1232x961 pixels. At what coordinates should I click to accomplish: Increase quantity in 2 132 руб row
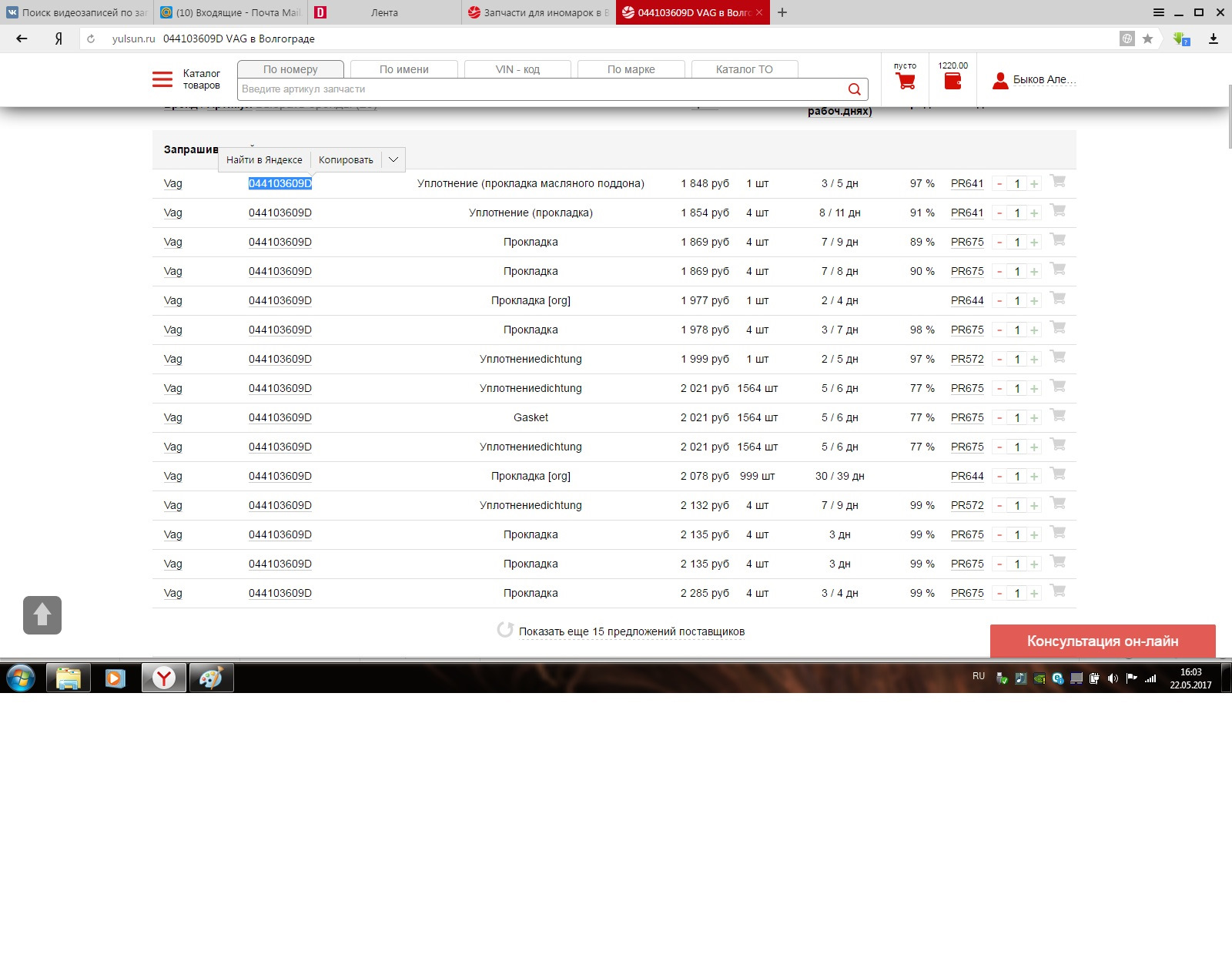tap(1034, 505)
